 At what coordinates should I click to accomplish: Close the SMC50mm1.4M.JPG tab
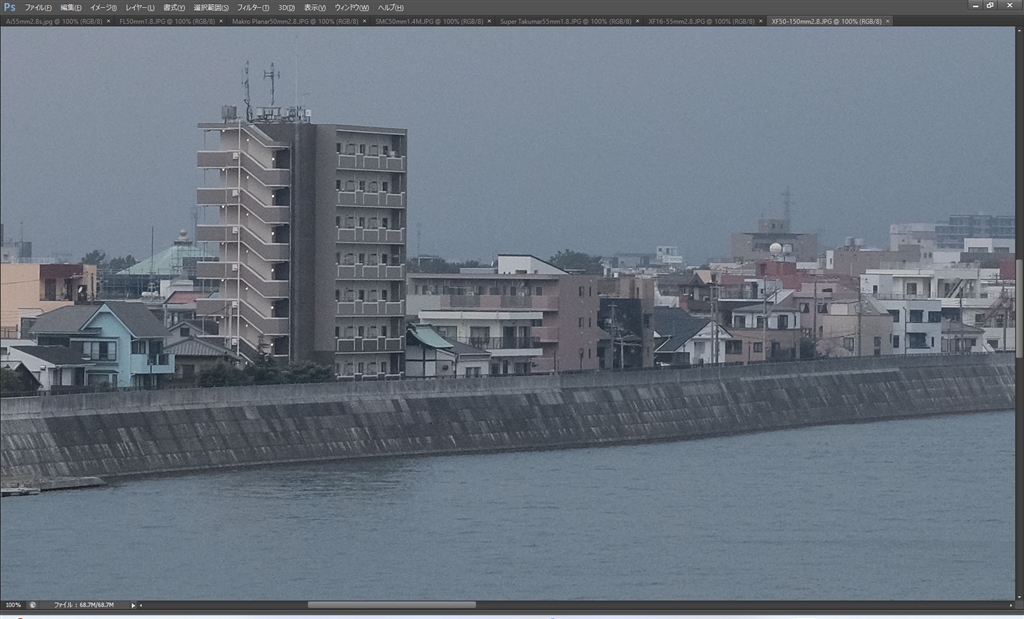489,22
